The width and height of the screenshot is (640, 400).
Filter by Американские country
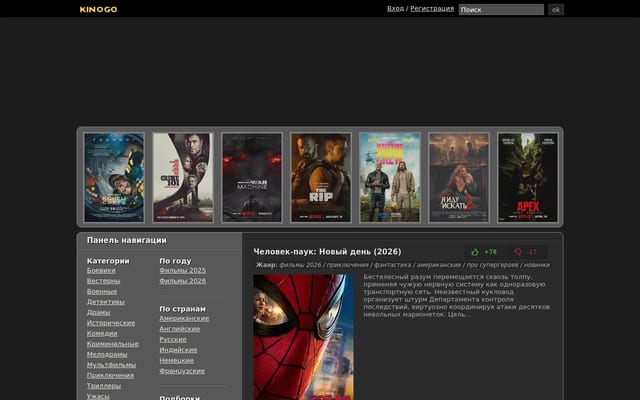(184, 318)
